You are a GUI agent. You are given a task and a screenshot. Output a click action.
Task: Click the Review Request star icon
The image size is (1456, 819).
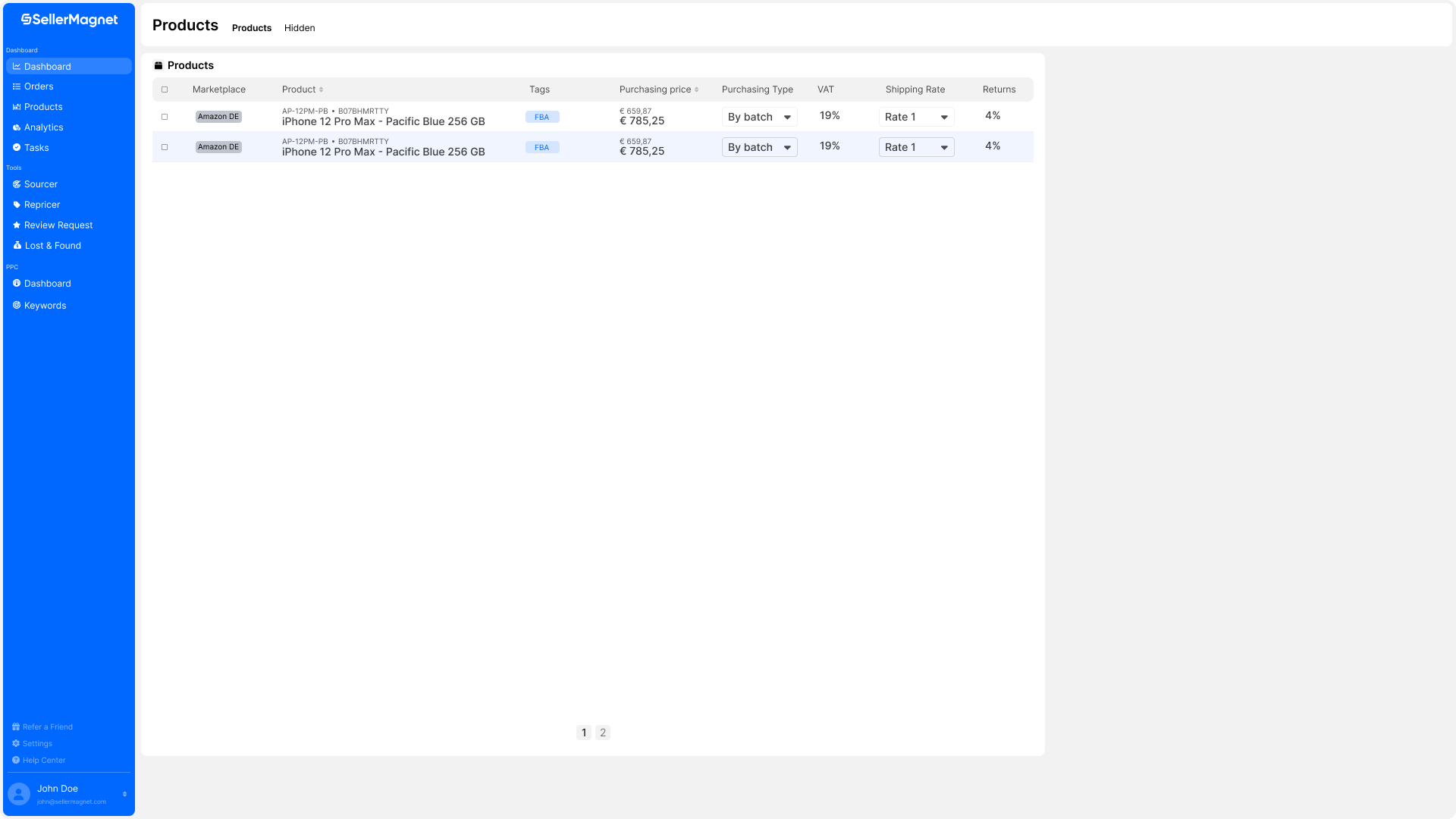click(16, 225)
